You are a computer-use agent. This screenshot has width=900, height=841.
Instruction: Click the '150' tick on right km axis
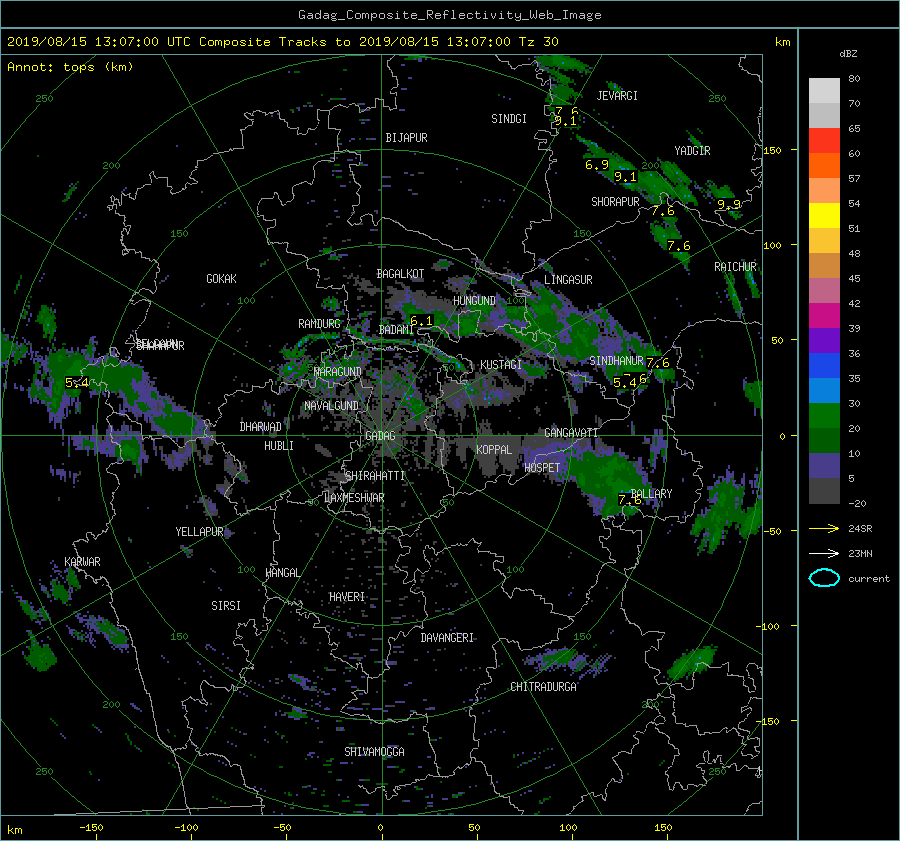(773, 150)
